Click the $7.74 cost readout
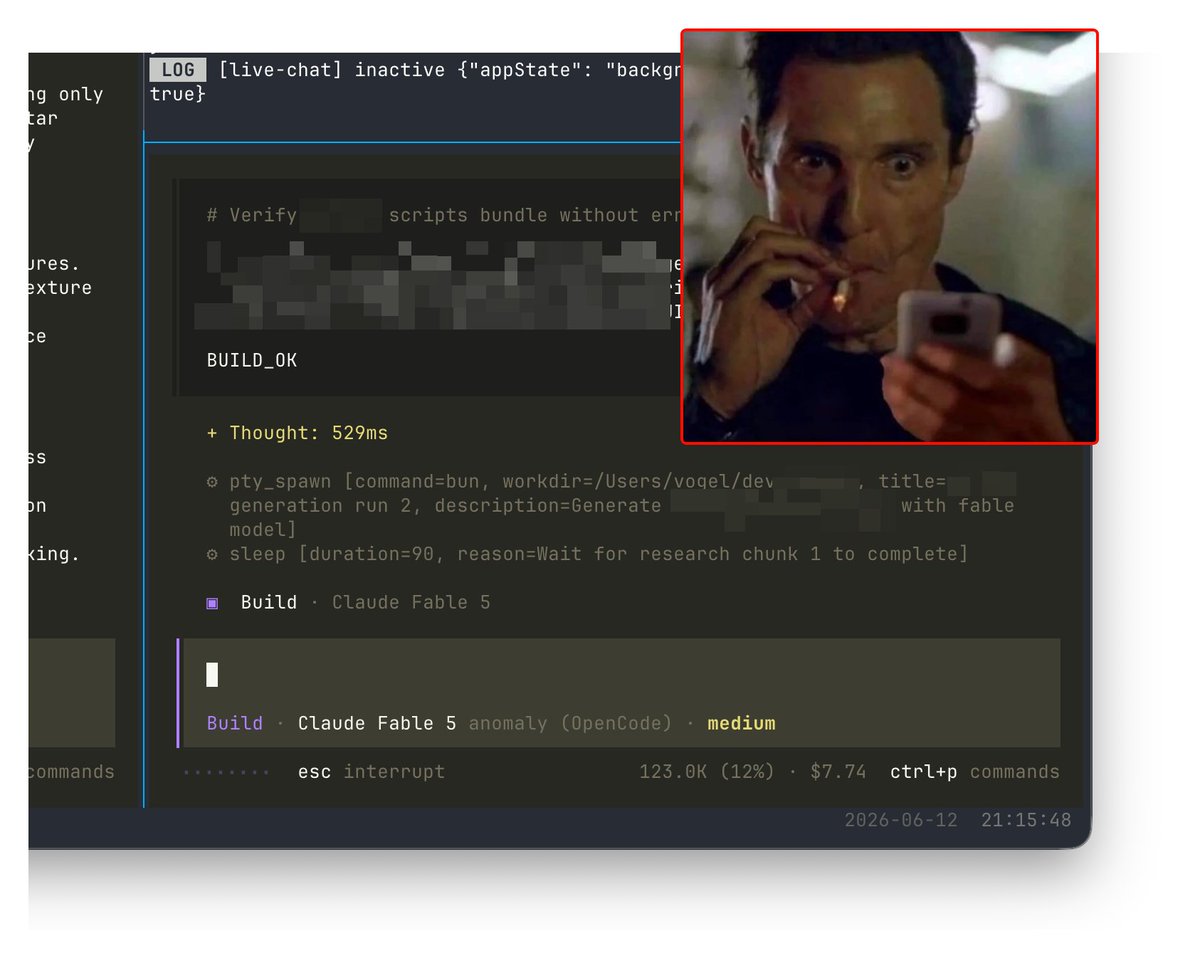This screenshot has height=958, width=1200. click(x=838, y=772)
